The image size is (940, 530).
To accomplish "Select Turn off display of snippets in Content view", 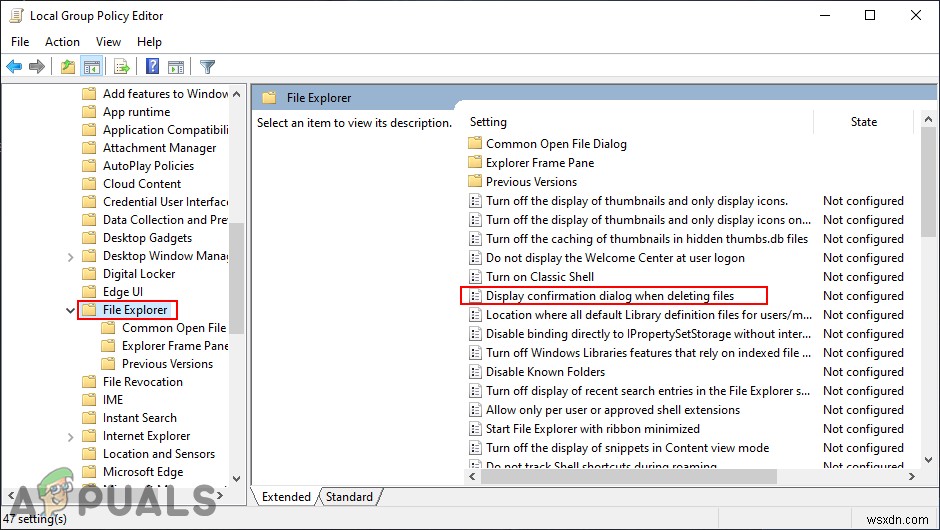I will tap(627, 448).
